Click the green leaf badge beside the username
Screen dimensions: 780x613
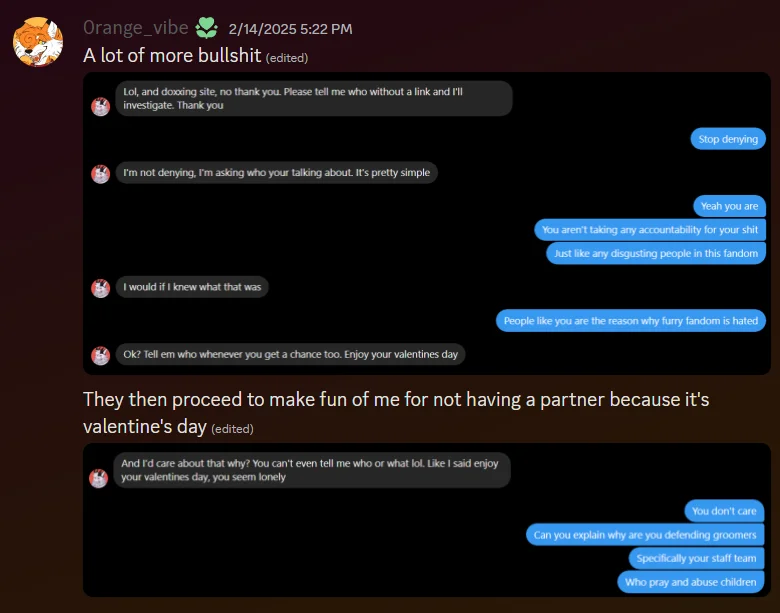[206, 28]
